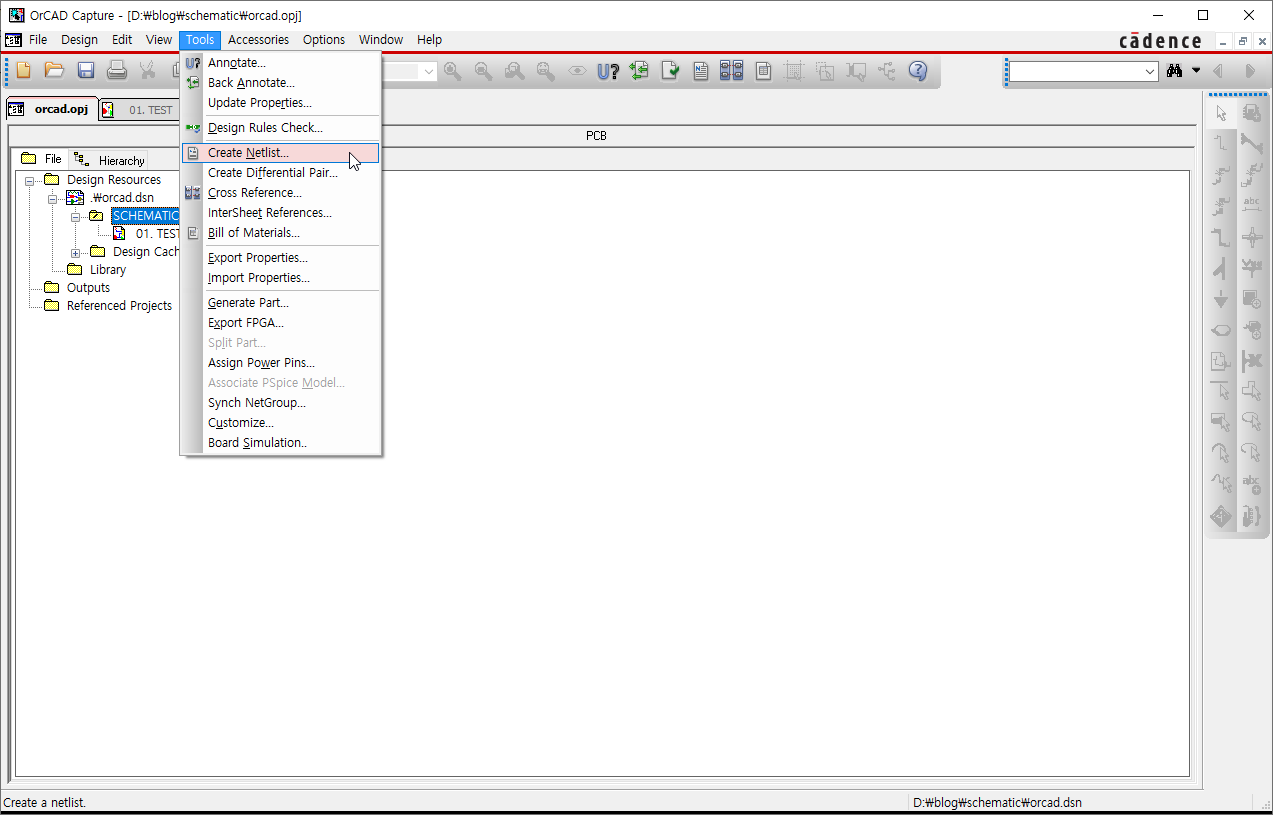1273x815 pixels.
Task: Click the binoculars search icon
Action: (1175, 71)
